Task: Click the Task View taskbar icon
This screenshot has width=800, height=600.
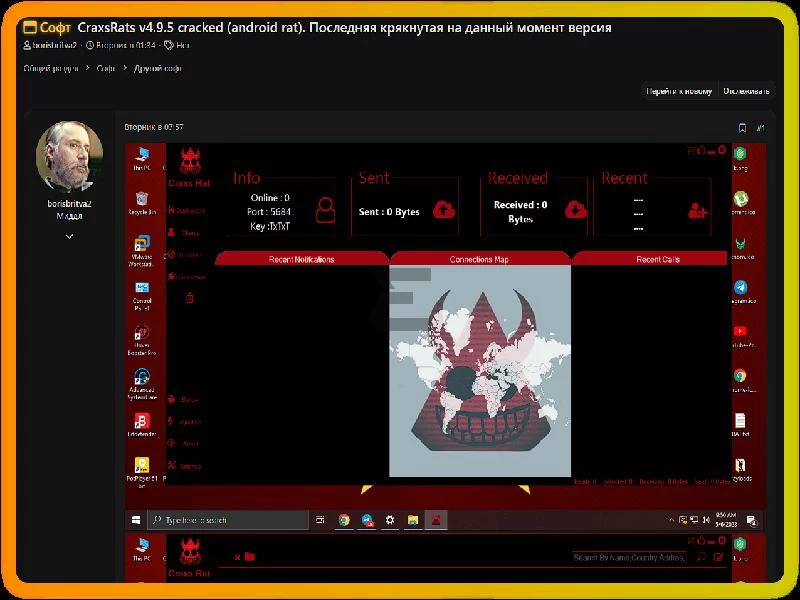Action: pyautogui.click(x=320, y=520)
